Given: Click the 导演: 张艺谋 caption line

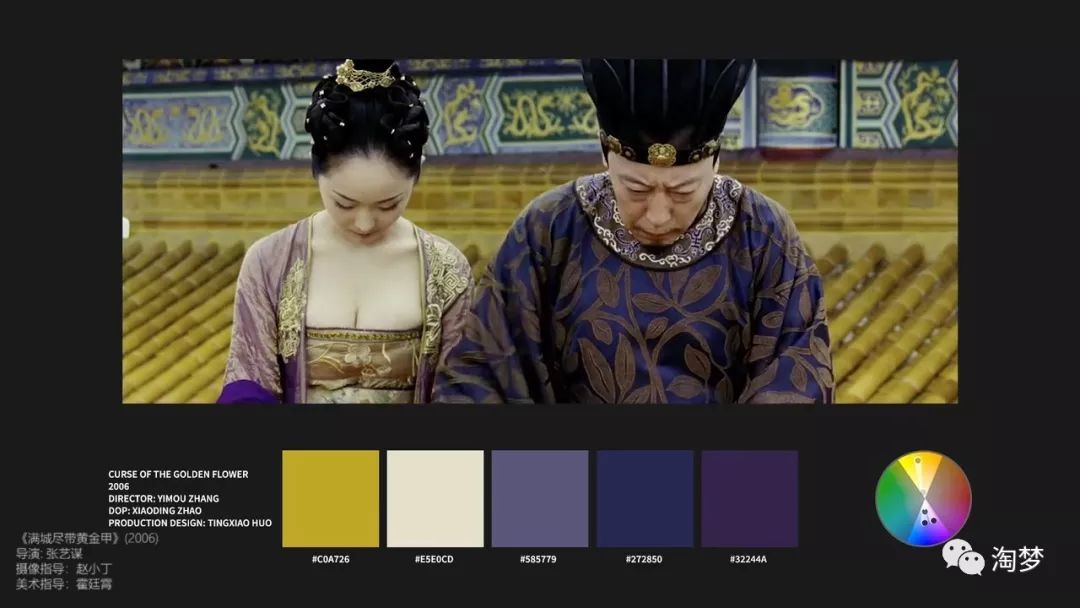Looking at the screenshot, I should click(49, 553).
